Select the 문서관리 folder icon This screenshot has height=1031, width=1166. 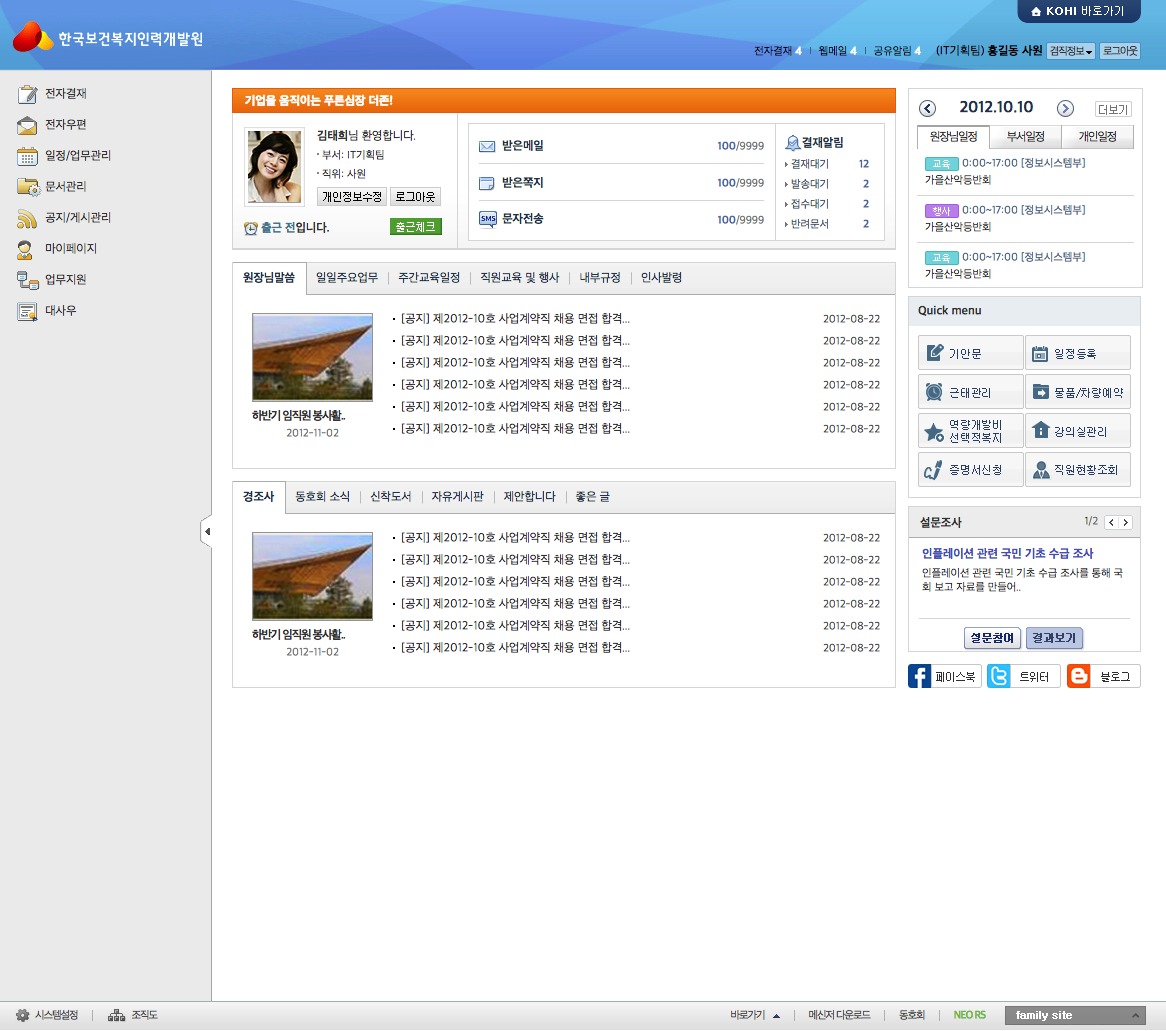tap(27, 187)
